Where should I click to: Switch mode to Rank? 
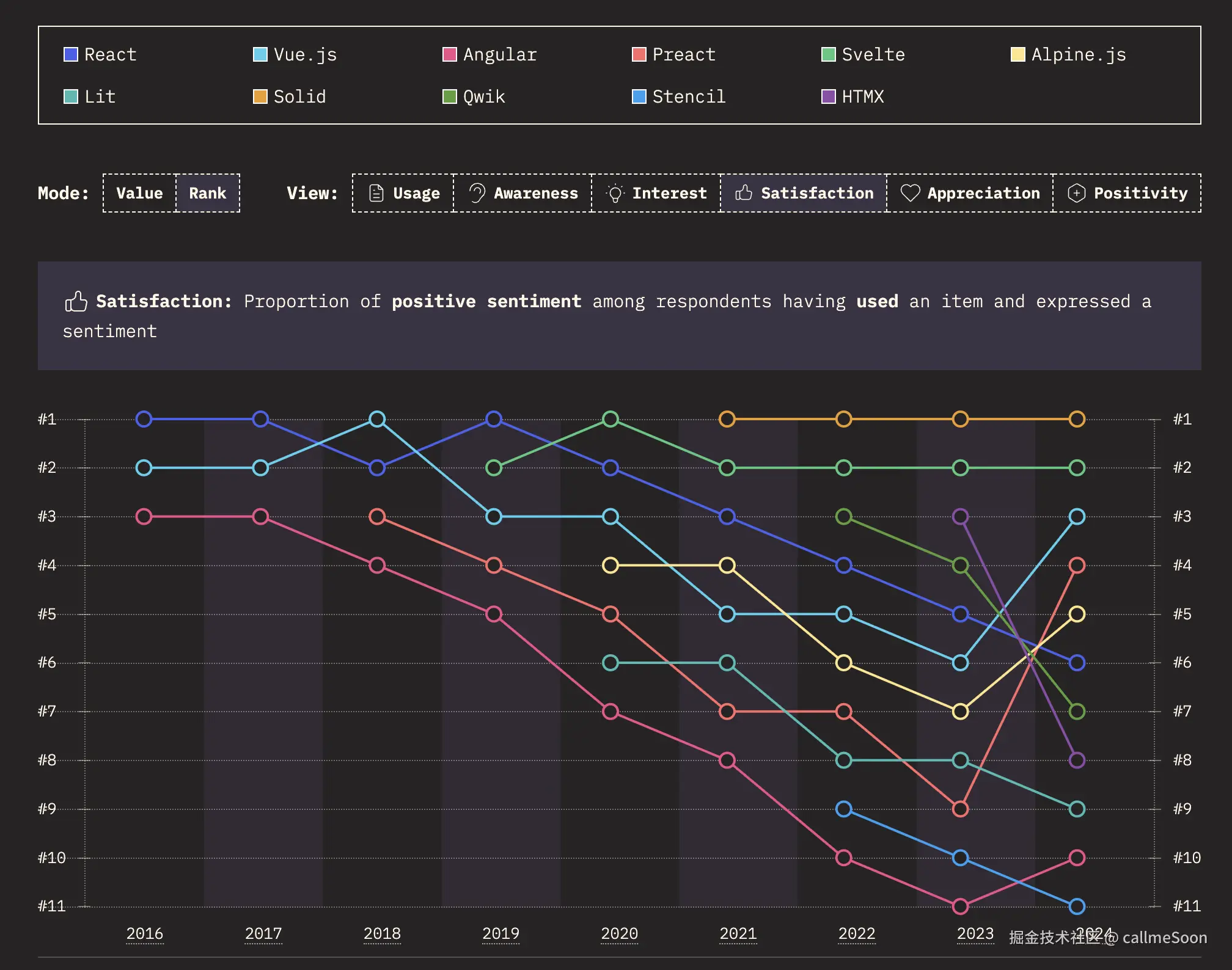[x=207, y=193]
